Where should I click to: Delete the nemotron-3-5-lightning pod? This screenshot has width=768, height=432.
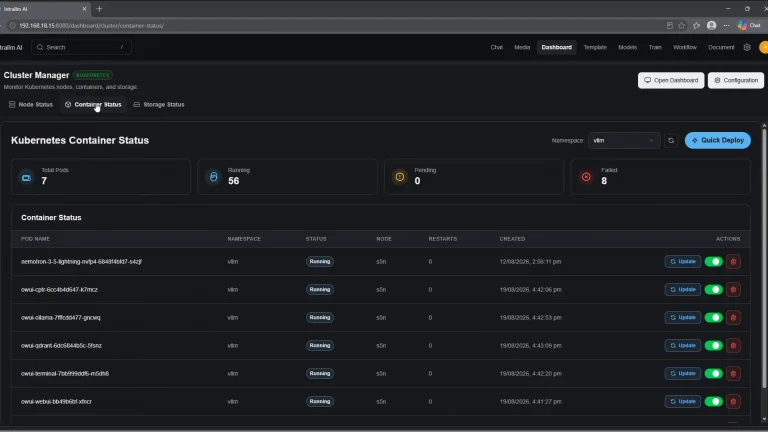733,262
